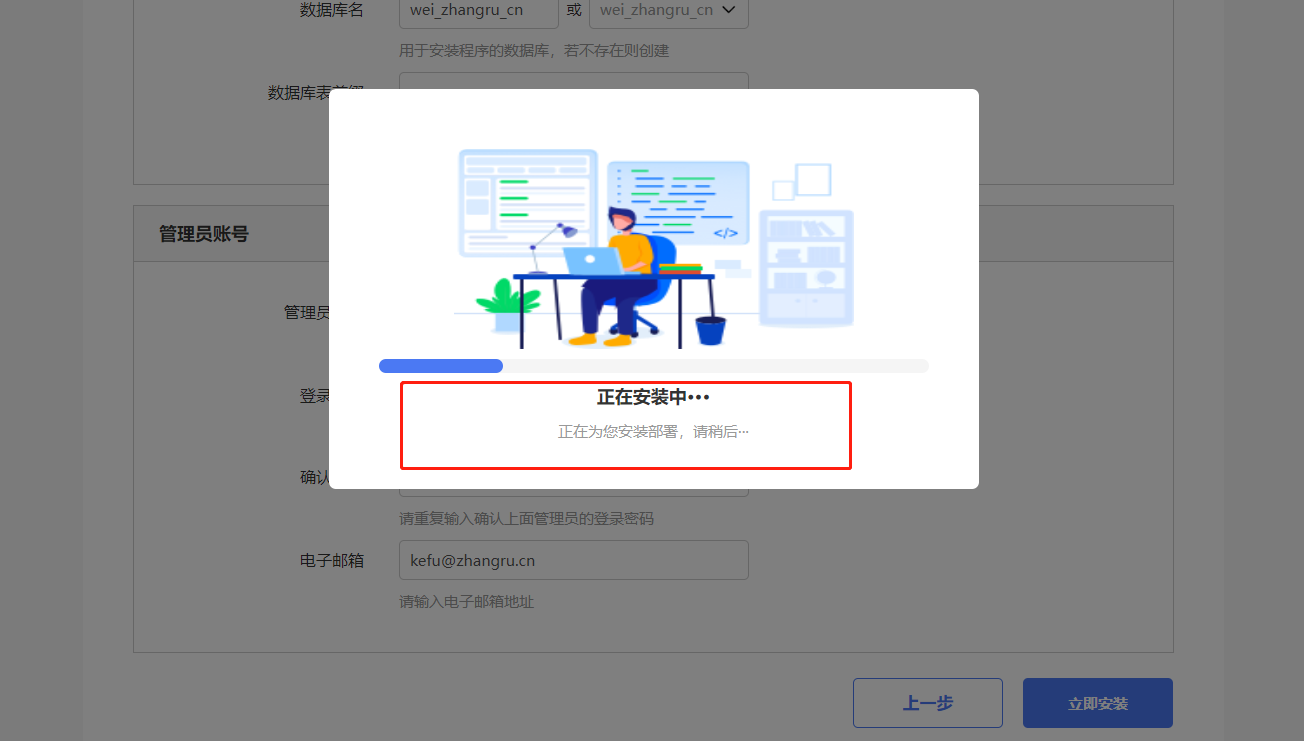Click the laptop on the desk illustration
1304x741 pixels.
coord(592,261)
